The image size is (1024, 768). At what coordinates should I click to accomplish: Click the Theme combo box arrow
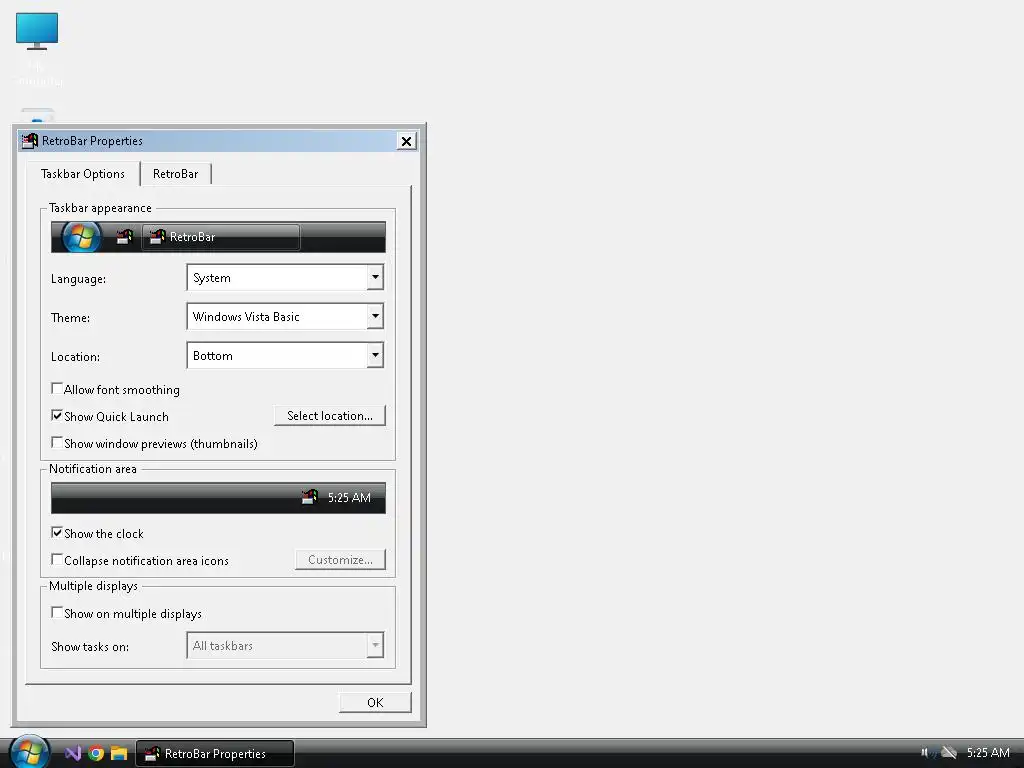pos(375,317)
